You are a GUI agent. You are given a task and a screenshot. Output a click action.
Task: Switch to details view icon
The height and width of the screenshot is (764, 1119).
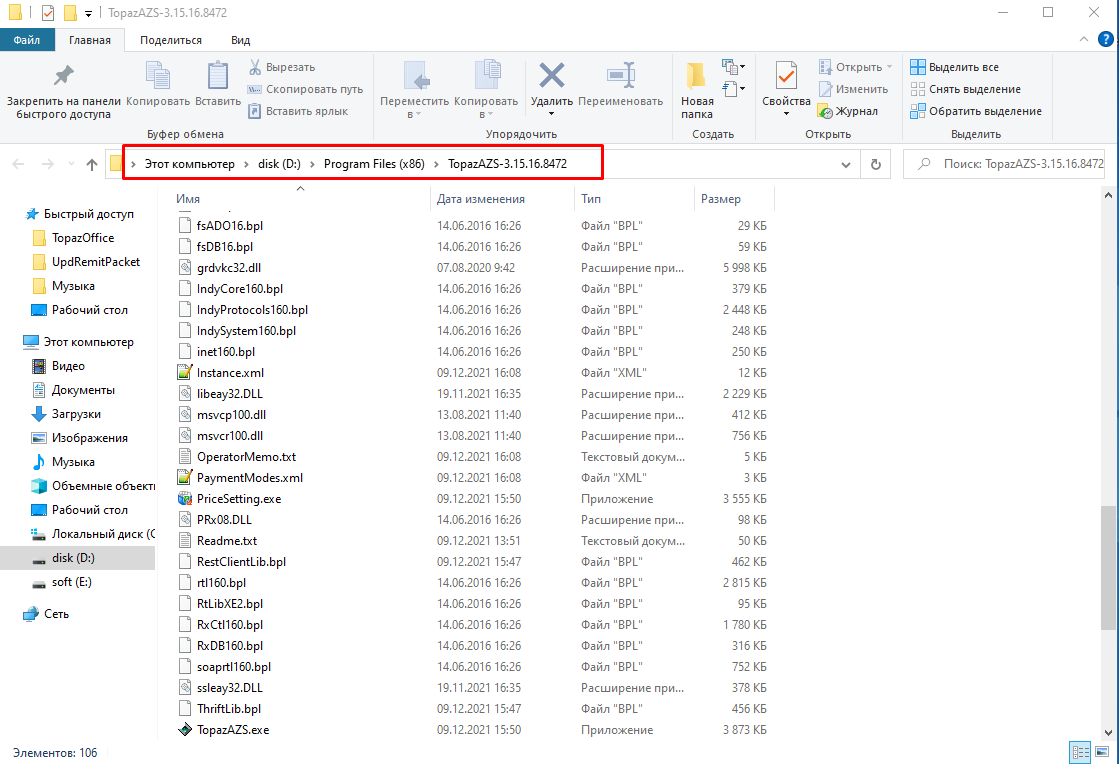click(1080, 752)
